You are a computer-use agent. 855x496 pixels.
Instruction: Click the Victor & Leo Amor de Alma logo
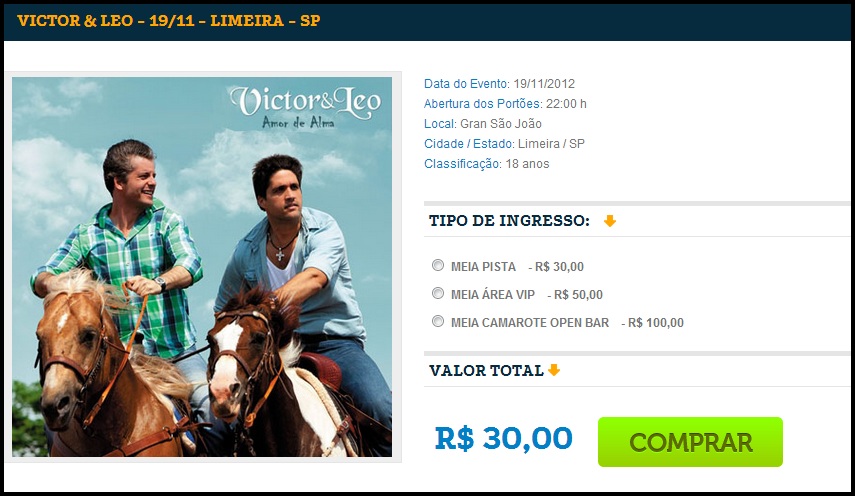(305, 107)
